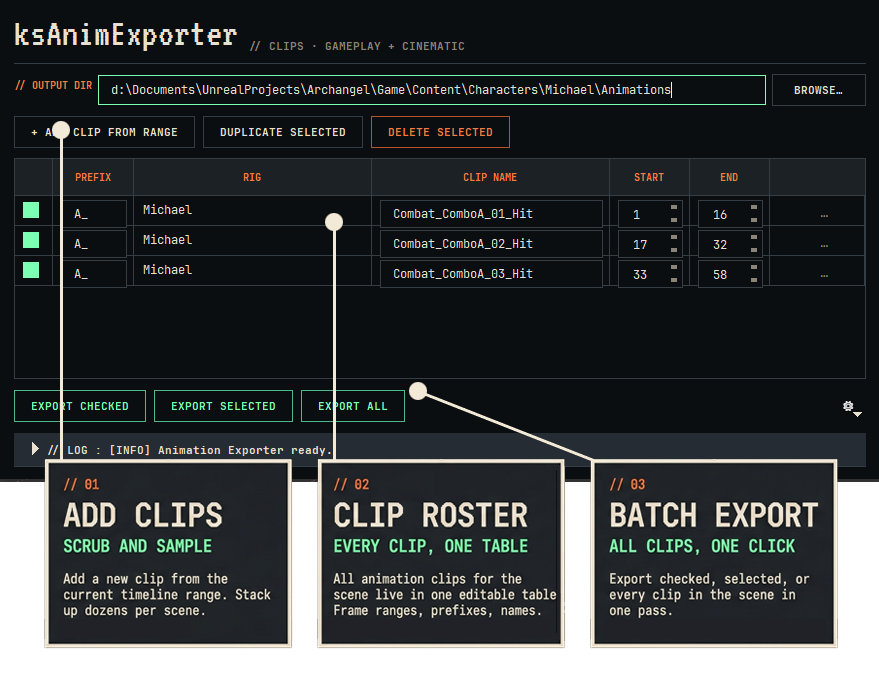Select Michael rig in Combat_ComboA_02_Hit row

[252, 240]
